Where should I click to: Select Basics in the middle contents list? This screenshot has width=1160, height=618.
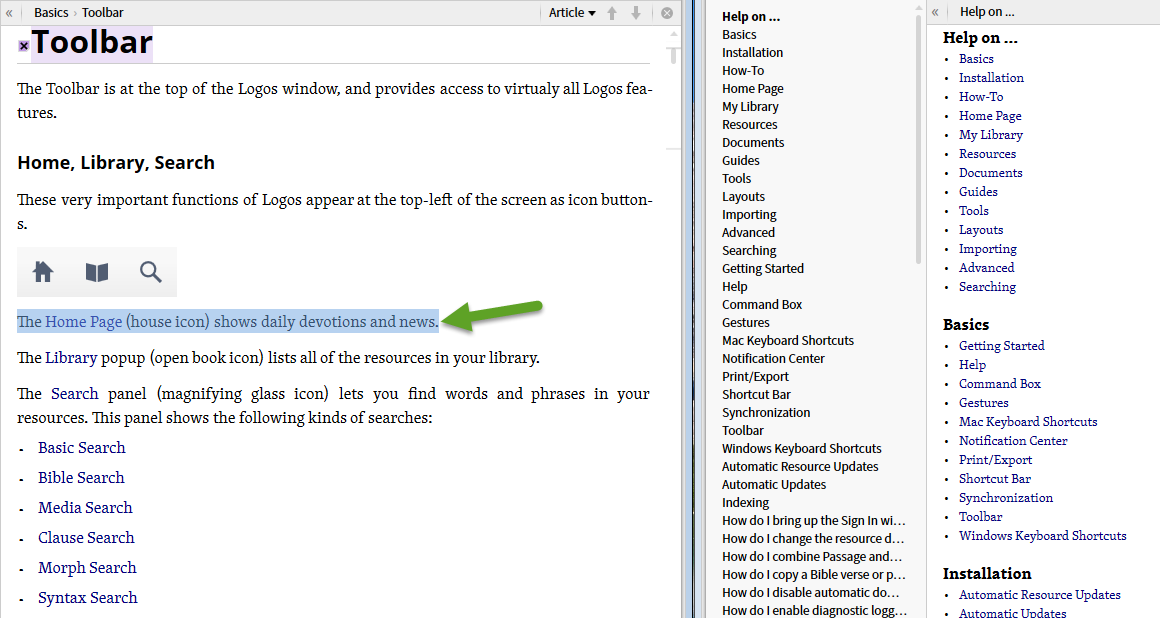739,35
